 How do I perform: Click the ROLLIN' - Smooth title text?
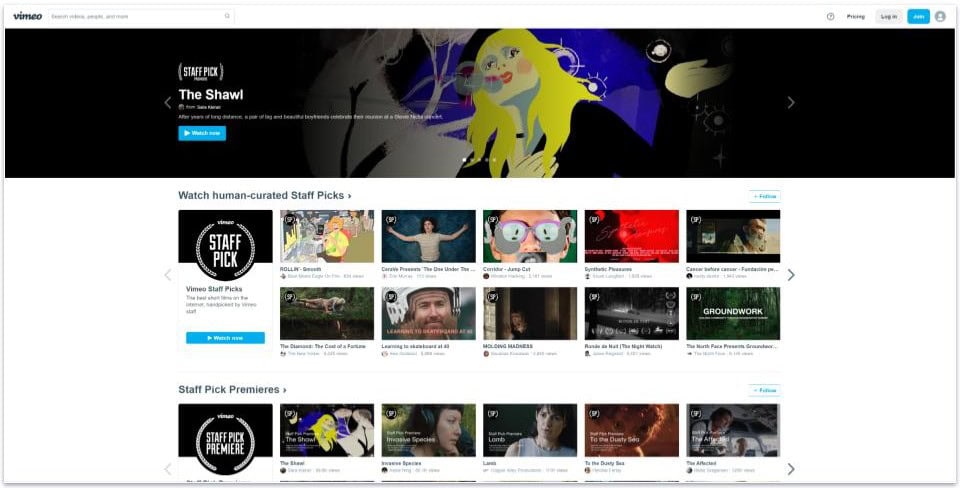(x=301, y=269)
